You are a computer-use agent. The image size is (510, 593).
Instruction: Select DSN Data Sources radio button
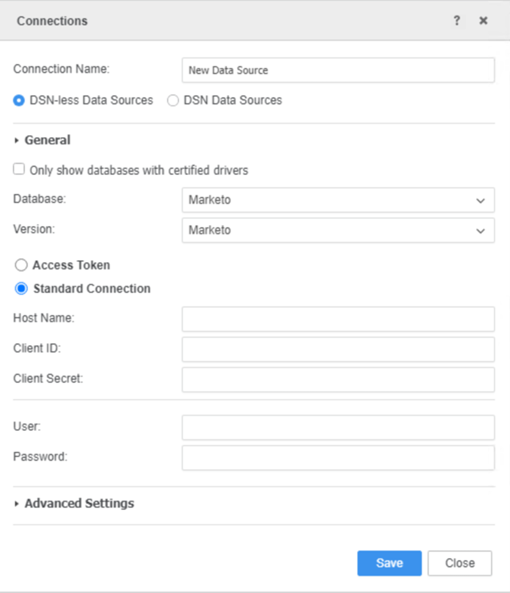[x=173, y=101]
